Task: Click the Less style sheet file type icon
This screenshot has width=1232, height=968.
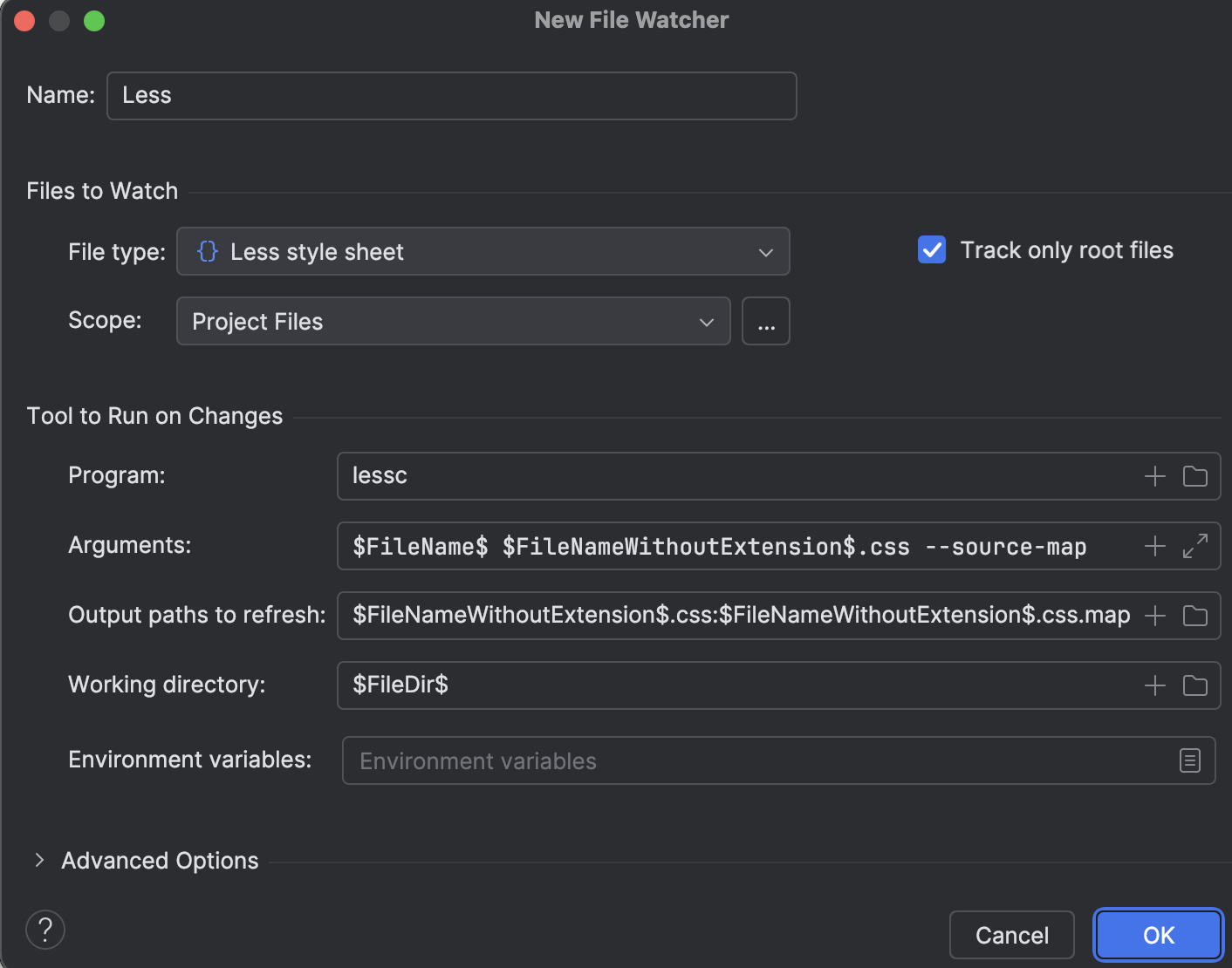Action: coord(206,251)
